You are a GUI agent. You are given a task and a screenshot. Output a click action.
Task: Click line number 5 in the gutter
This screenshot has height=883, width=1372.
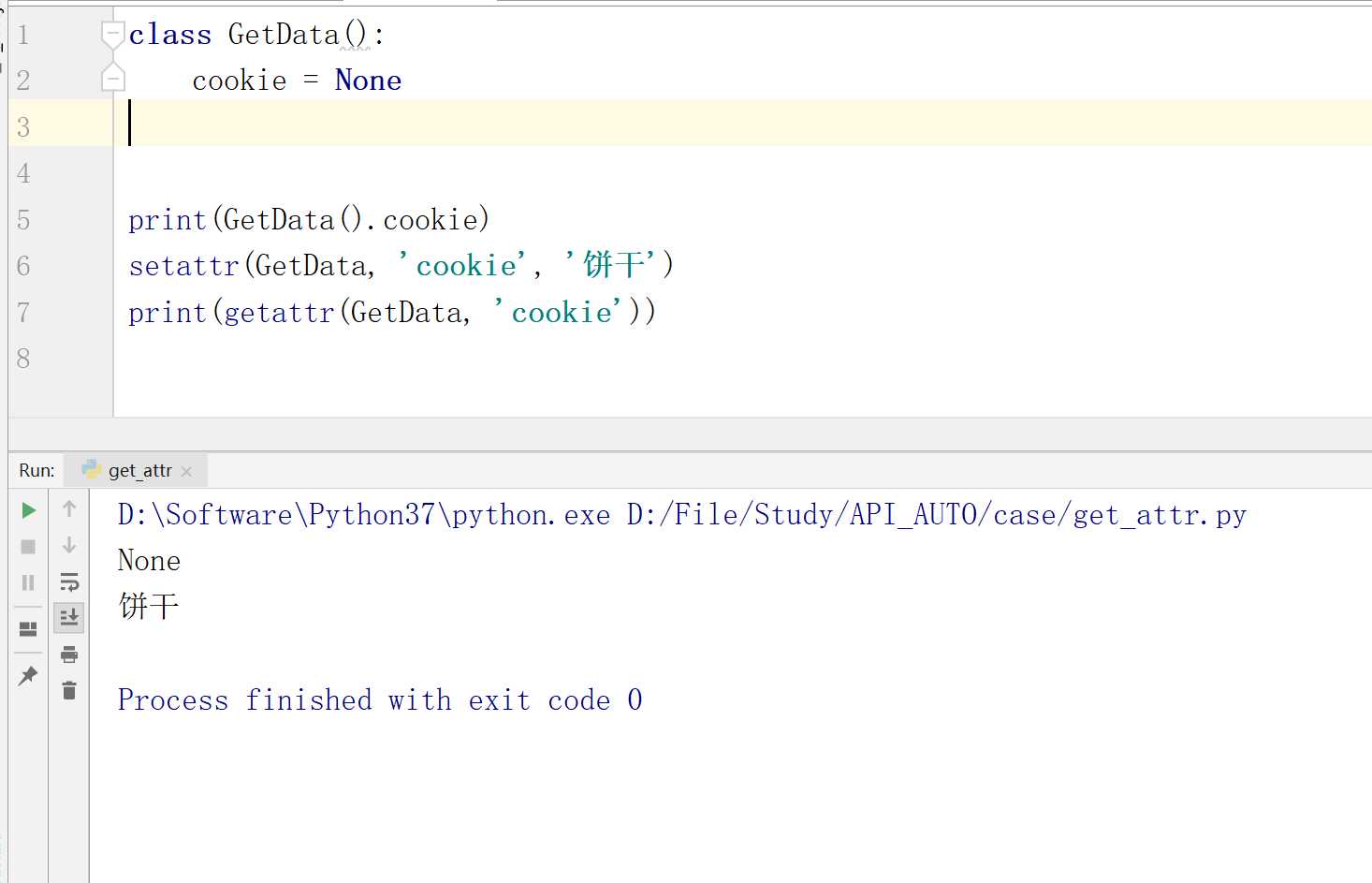point(24,220)
